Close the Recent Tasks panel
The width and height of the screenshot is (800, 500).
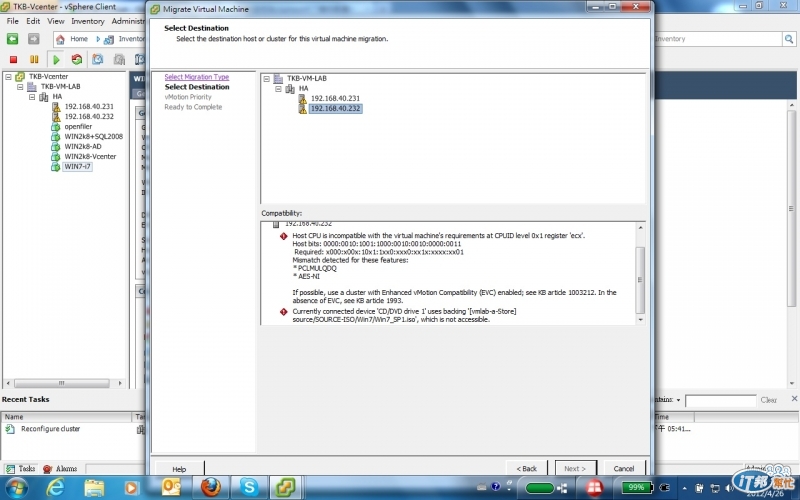click(794, 399)
